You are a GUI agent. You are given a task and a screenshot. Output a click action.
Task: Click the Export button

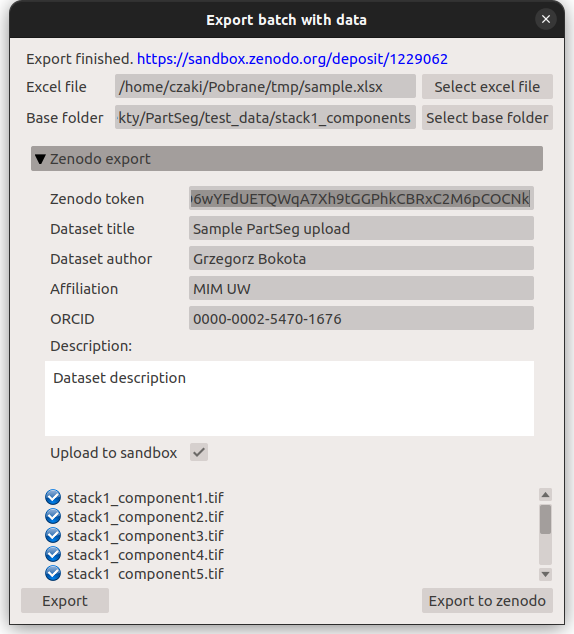coord(65,601)
